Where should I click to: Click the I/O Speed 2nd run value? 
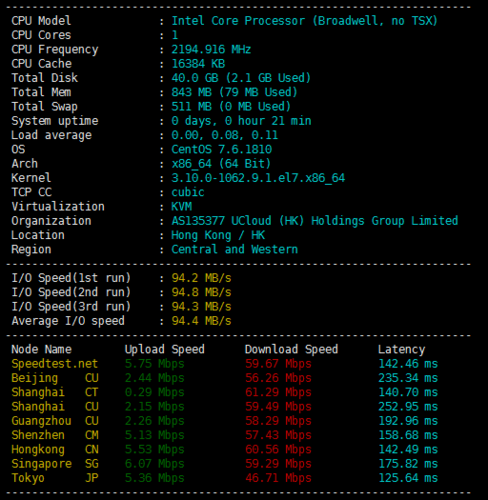pyautogui.click(x=201, y=292)
